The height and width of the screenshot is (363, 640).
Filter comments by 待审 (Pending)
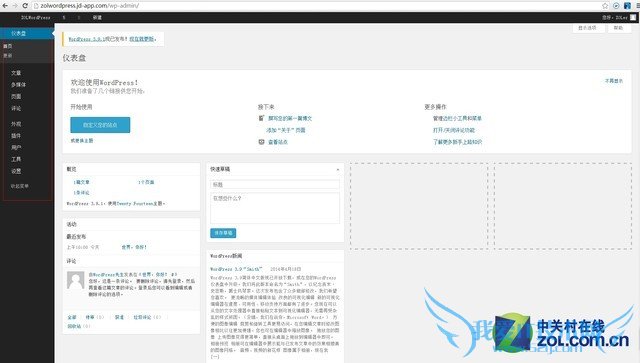click(x=90, y=317)
